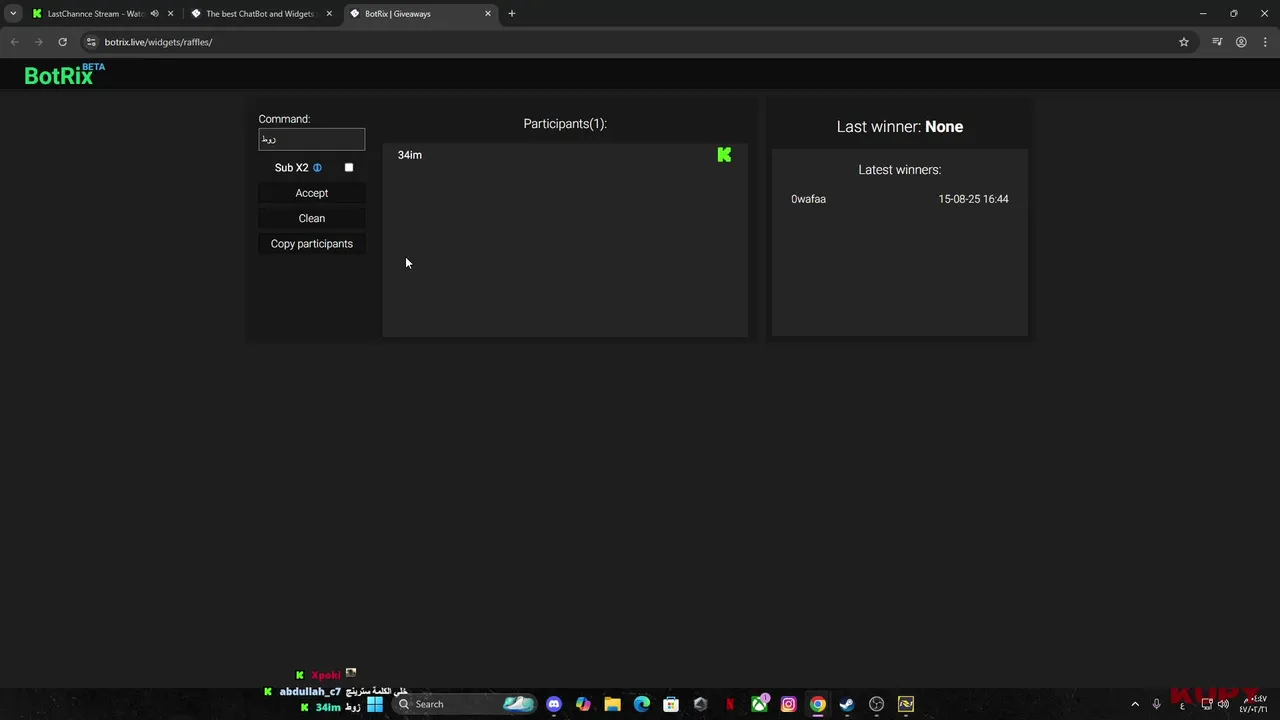Close the LastChannce Stream tab
Screen dimensions: 1280x720
tap(170, 14)
